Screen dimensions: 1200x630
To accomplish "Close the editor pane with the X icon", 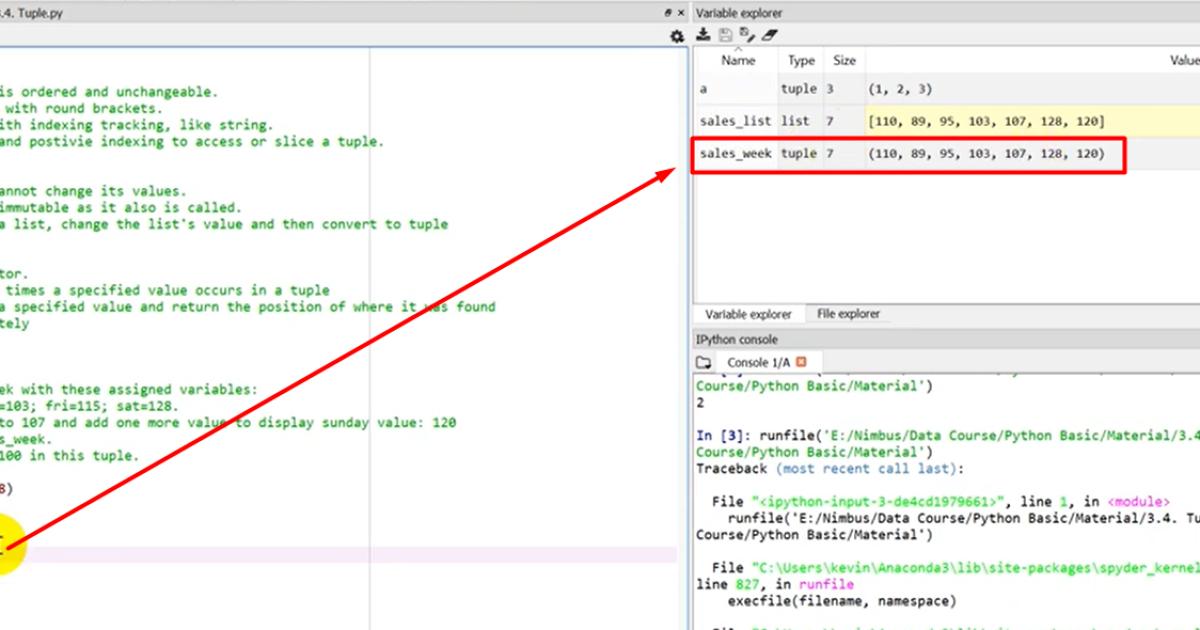I will [681, 13].
